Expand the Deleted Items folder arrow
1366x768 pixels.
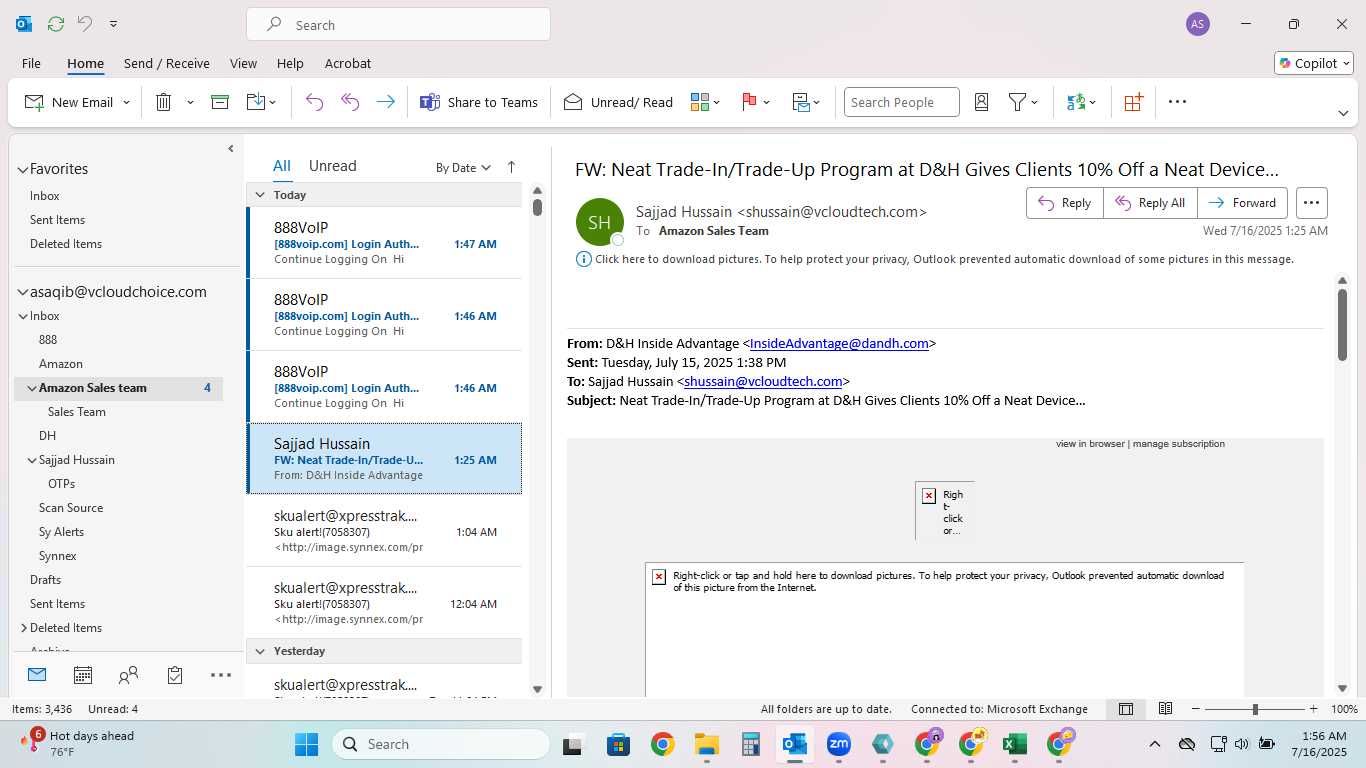coord(24,628)
